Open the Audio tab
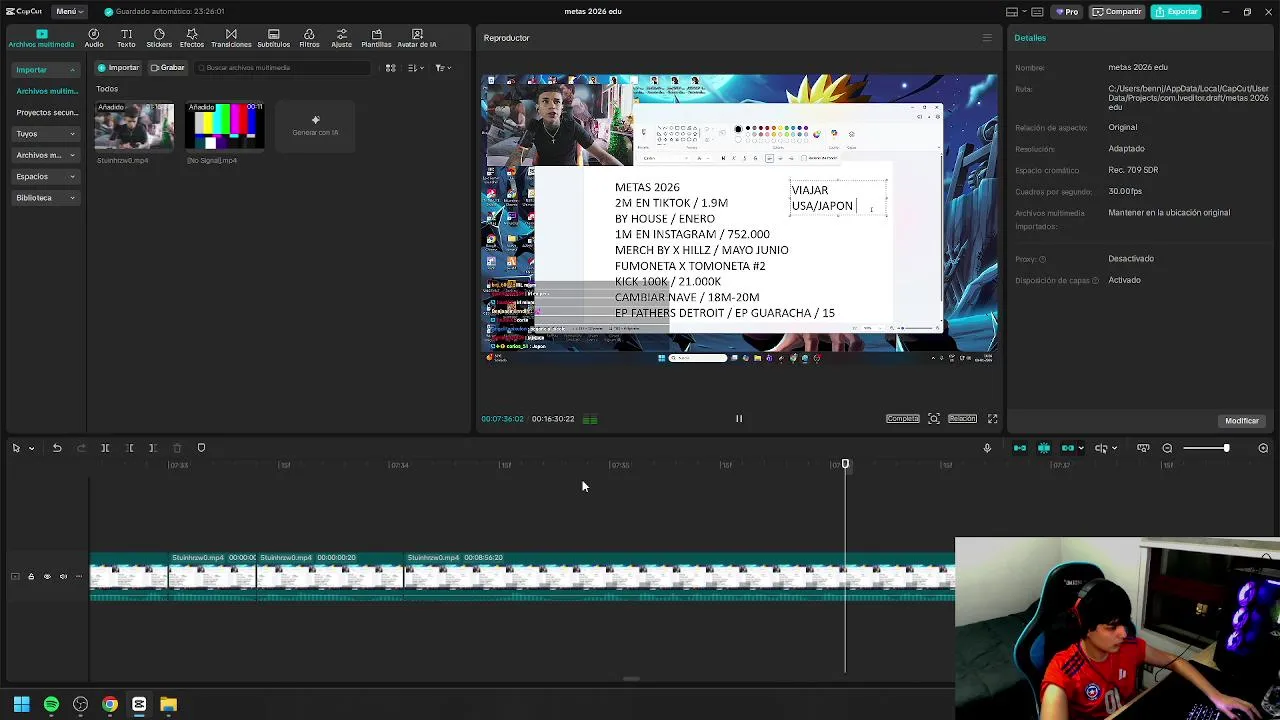The image size is (1280, 720). [94, 38]
